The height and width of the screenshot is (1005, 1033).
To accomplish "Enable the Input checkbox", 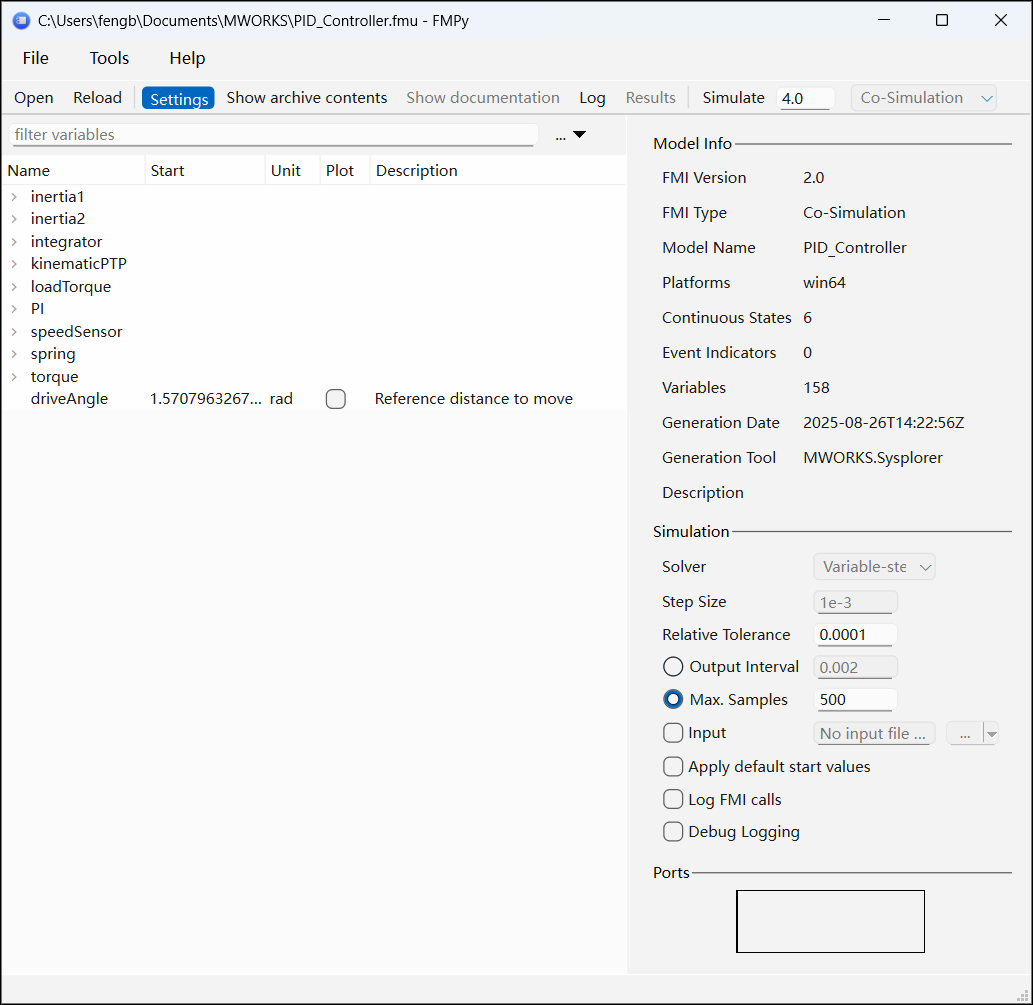I will [674, 733].
